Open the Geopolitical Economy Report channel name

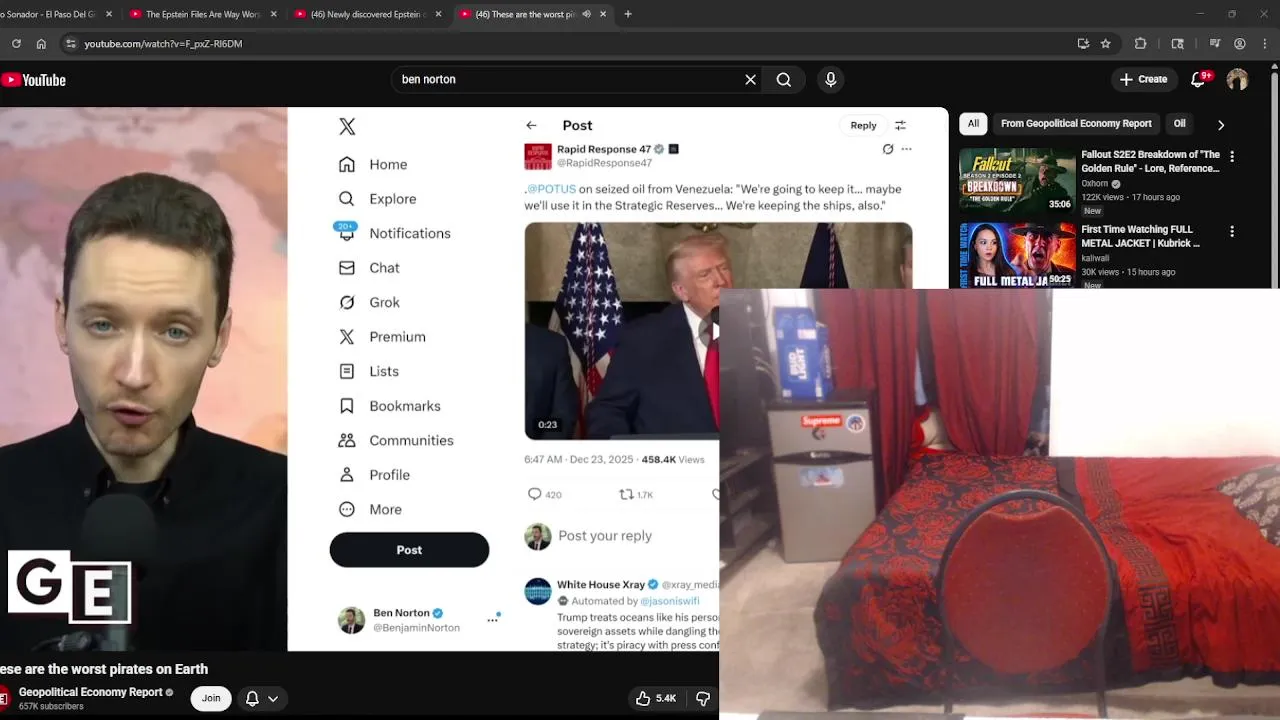[90, 692]
